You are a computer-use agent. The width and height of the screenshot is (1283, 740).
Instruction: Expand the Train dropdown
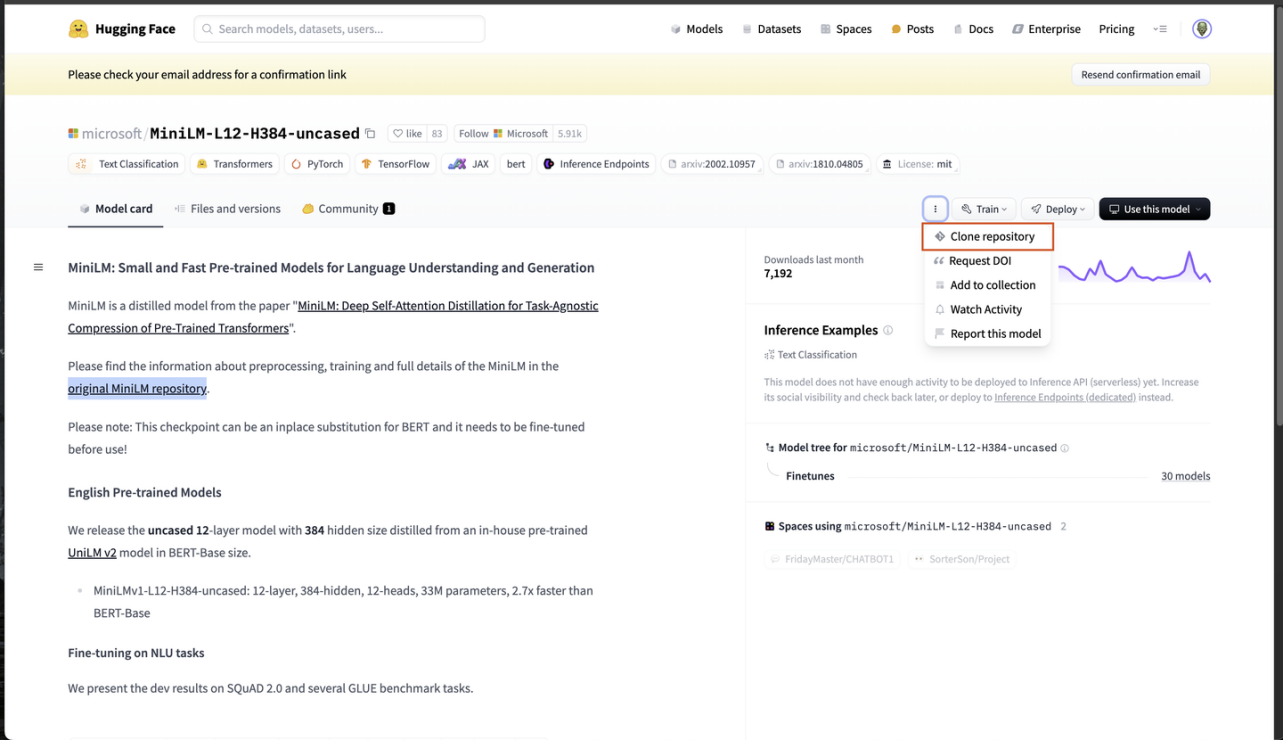[984, 209]
